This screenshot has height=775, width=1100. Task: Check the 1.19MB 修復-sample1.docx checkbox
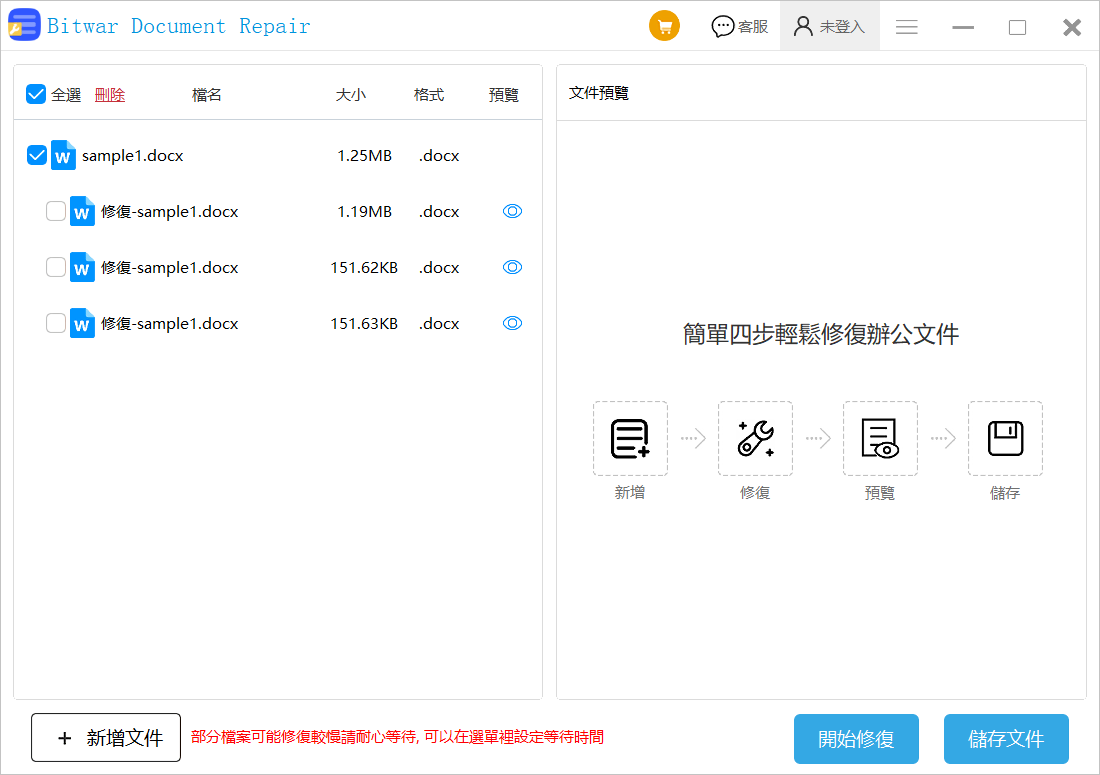click(x=56, y=211)
